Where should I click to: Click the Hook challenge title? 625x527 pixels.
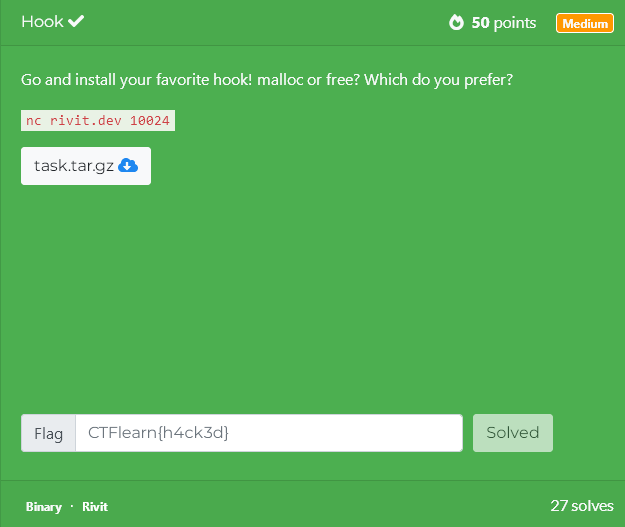click(x=42, y=22)
